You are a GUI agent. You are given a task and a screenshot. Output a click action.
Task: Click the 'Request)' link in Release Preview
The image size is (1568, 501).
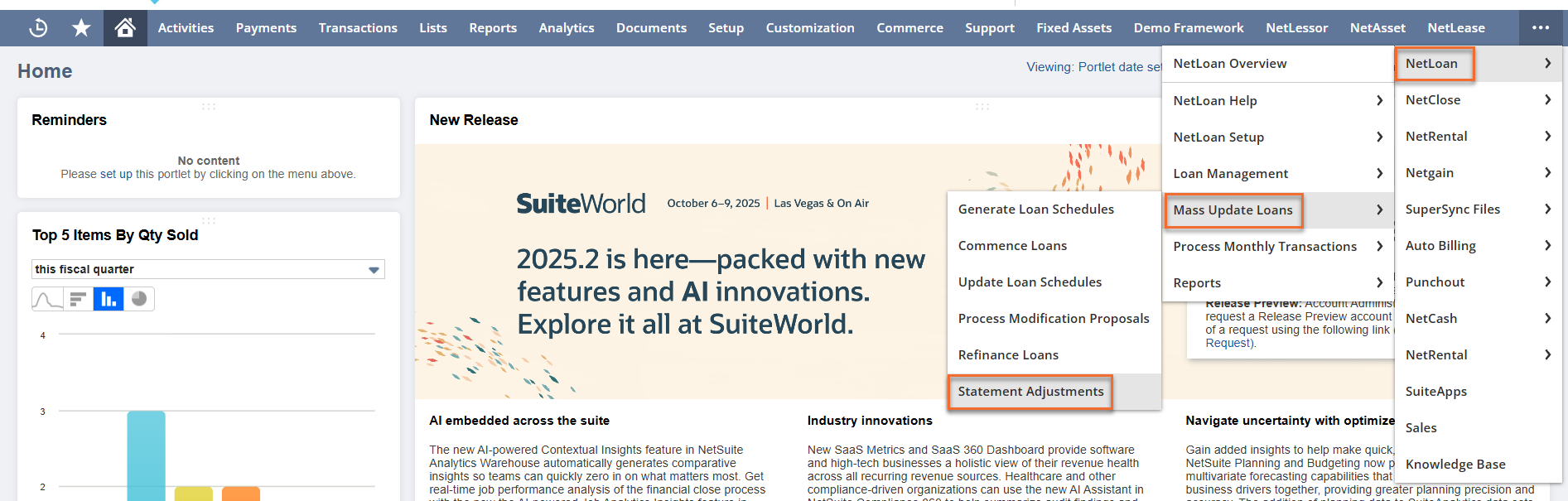click(1230, 343)
